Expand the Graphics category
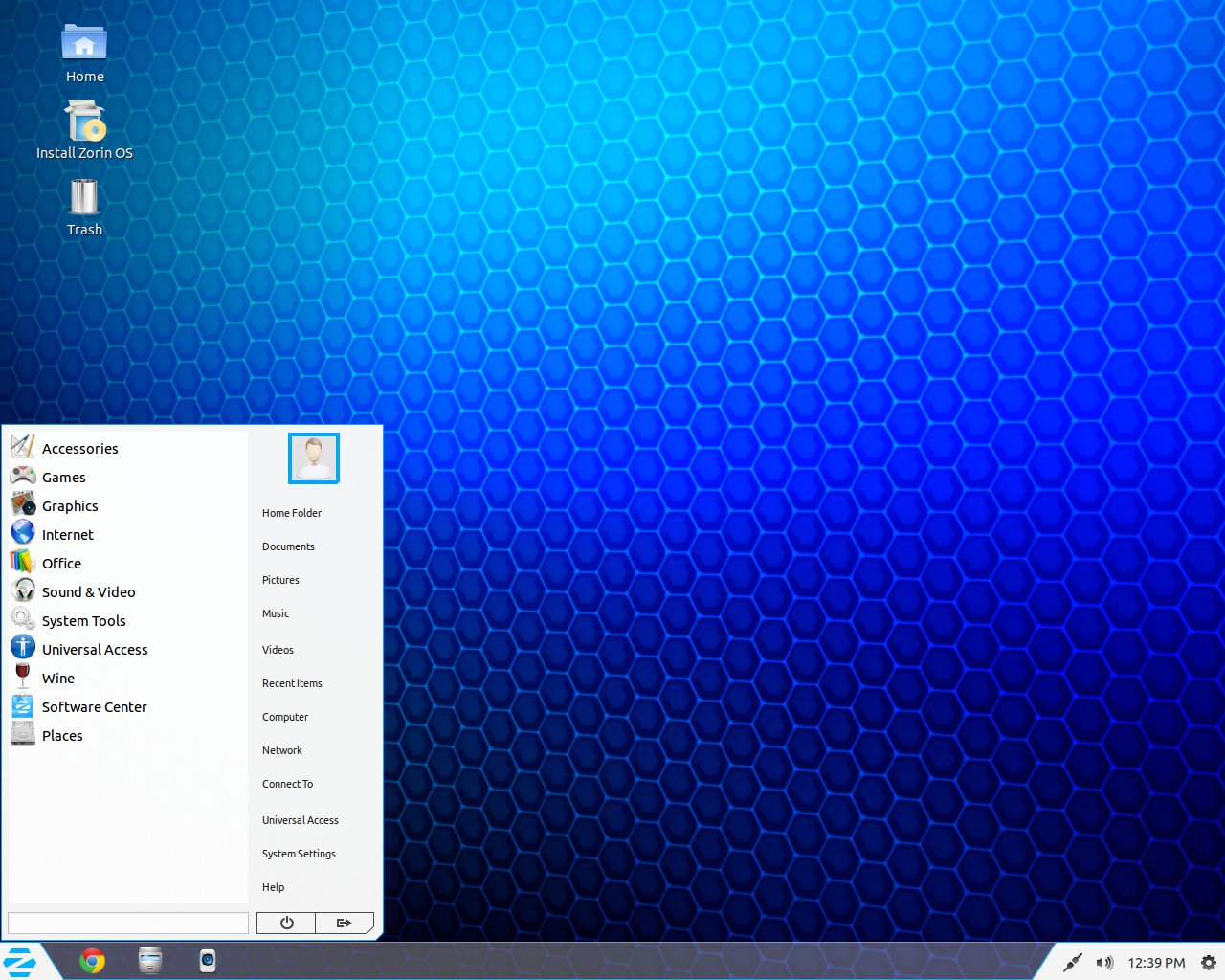Image resolution: width=1225 pixels, height=980 pixels. (x=69, y=506)
